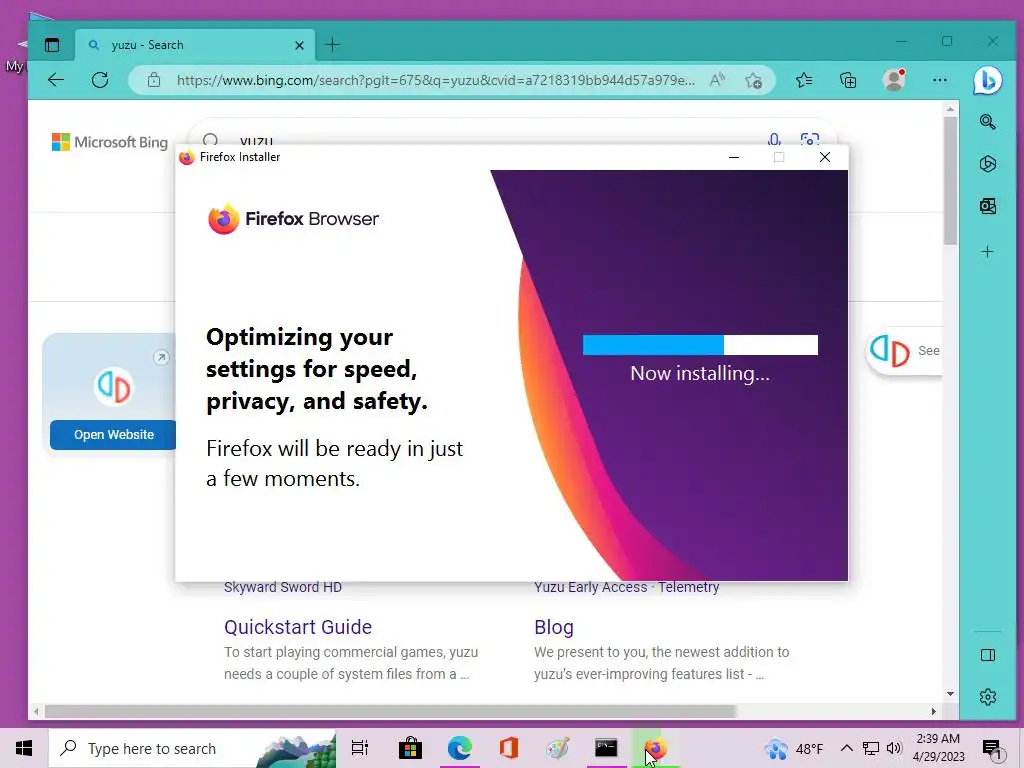Open Microsoft Store from taskbar
The image size is (1024, 768).
point(410,748)
